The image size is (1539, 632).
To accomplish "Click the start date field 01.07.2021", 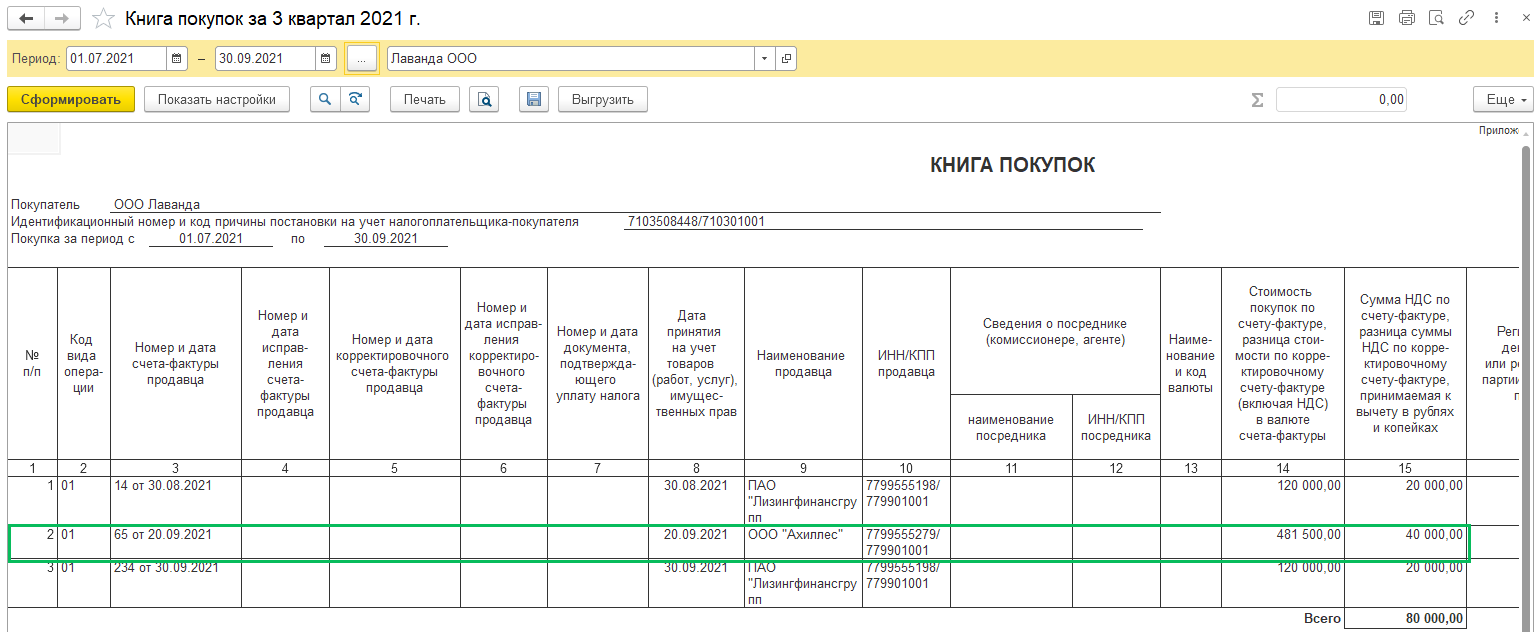I will pyautogui.click(x=117, y=59).
